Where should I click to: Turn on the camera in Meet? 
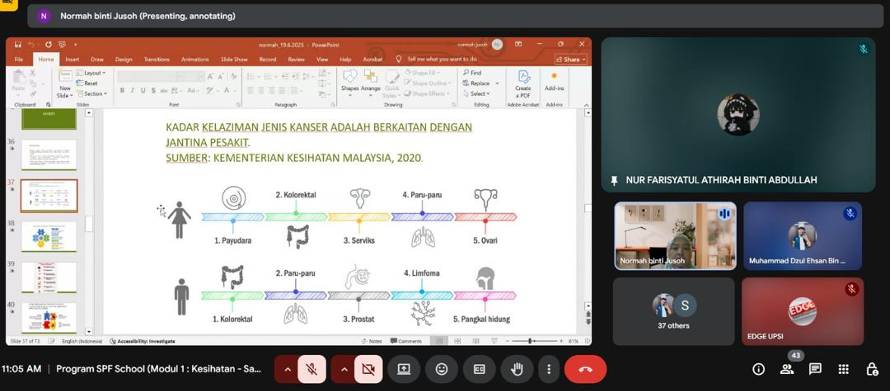(x=368, y=369)
